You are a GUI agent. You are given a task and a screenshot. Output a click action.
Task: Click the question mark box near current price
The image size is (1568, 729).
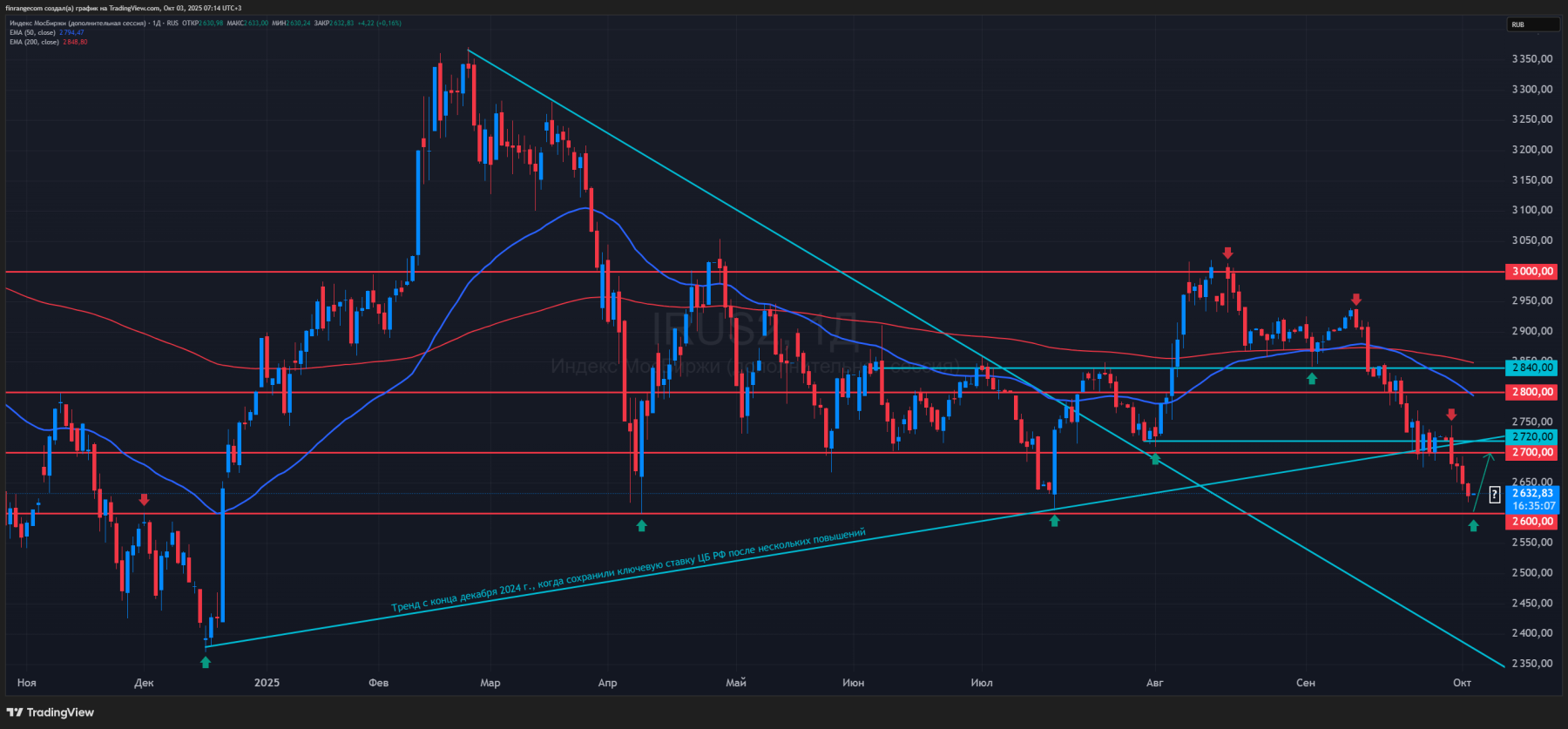pyautogui.click(x=1495, y=495)
